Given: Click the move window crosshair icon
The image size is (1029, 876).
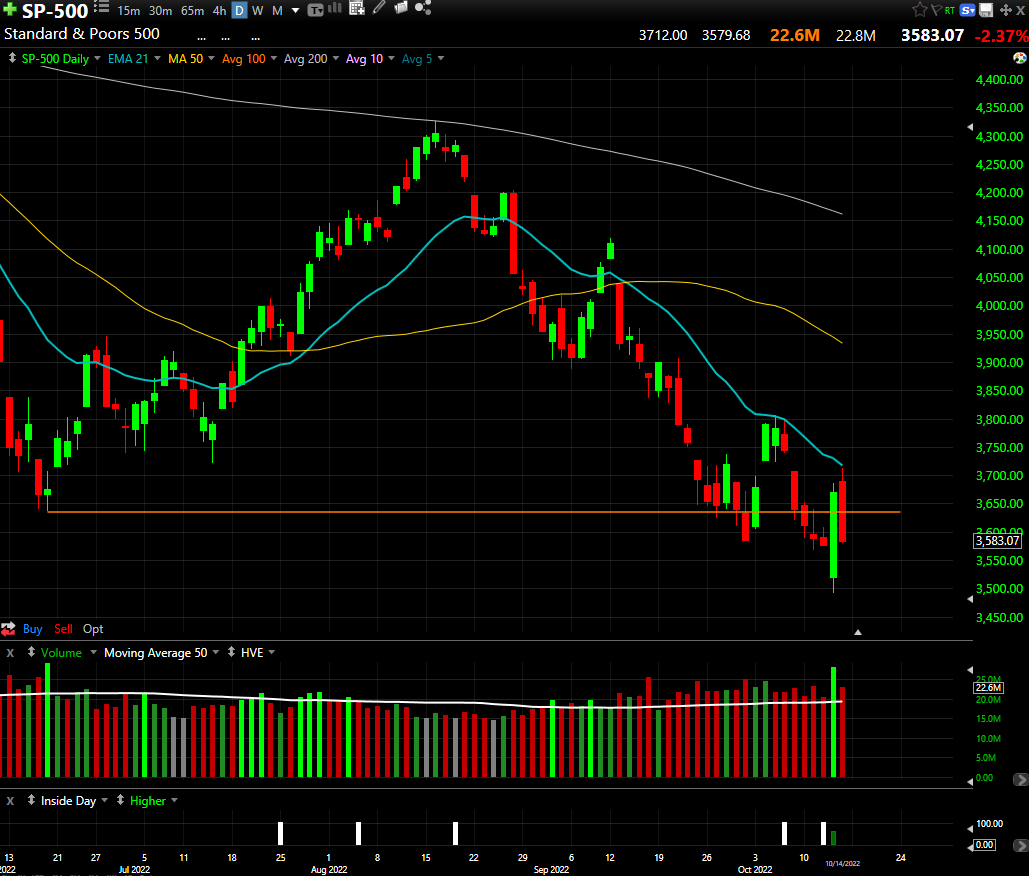Looking at the screenshot, I should 1005,10.
